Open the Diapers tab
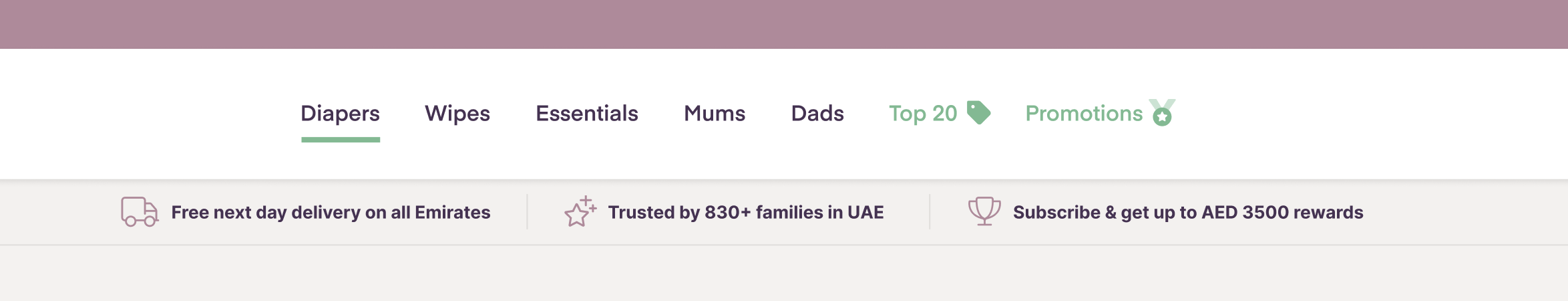1568x301 pixels. [x=340, y=114]
